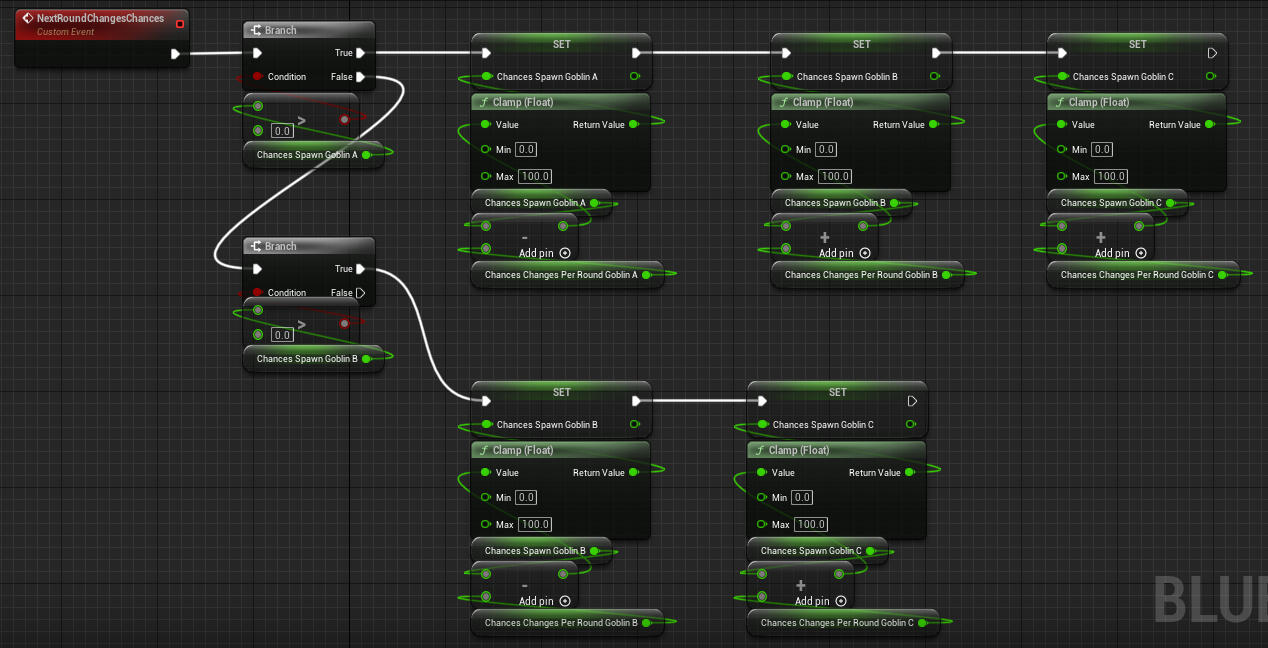The width and height of the screenshot is (1268, 648).
Task: Edit Min value field in Goblin A Clamp node
Action: (x=526, y=150)
